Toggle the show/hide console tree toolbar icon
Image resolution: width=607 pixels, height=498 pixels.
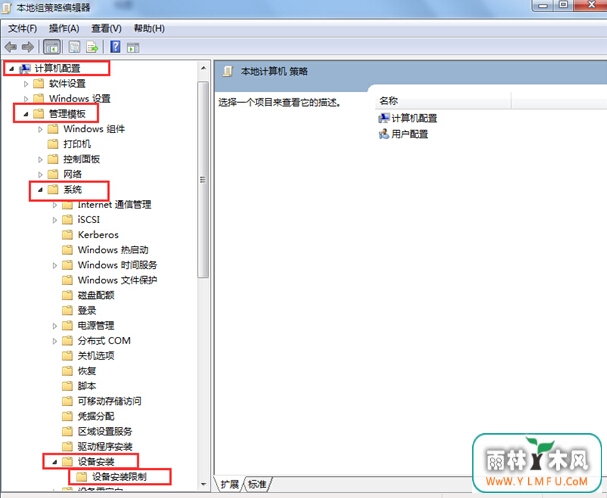[52, 47]
